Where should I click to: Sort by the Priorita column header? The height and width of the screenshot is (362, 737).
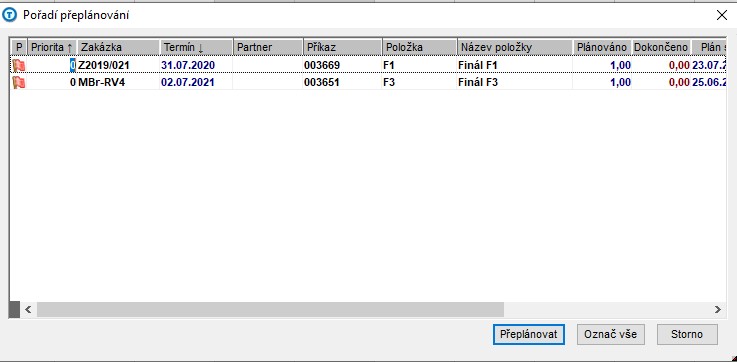pyautogui.click(x=52, y=47)
